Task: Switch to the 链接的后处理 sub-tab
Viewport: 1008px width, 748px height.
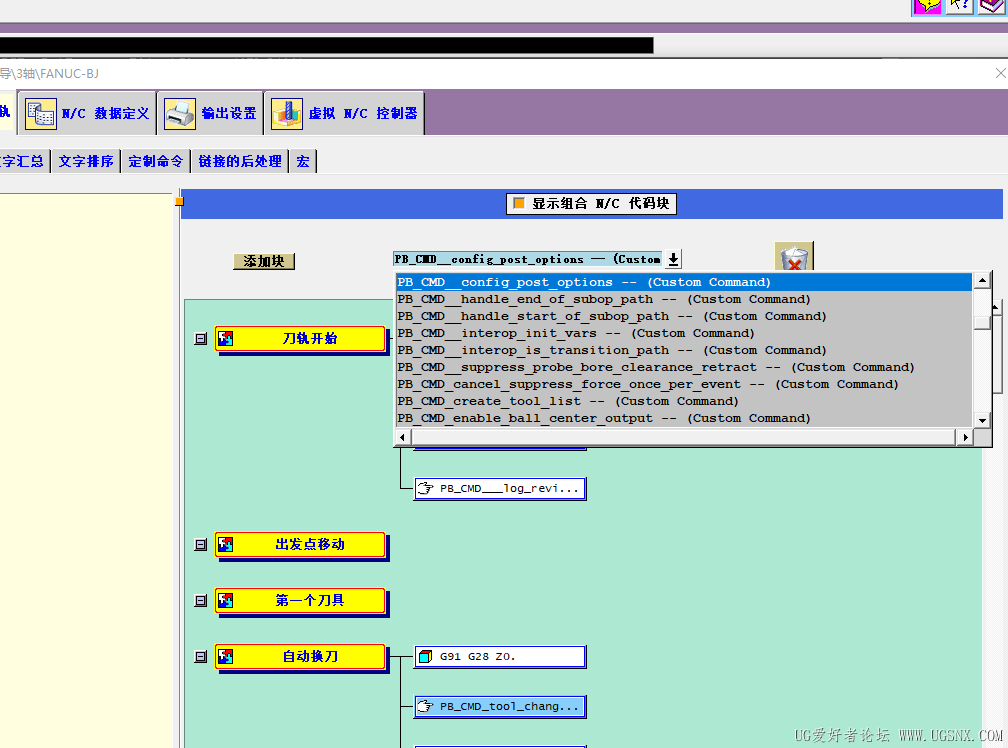Action: (x=240, y=161)
